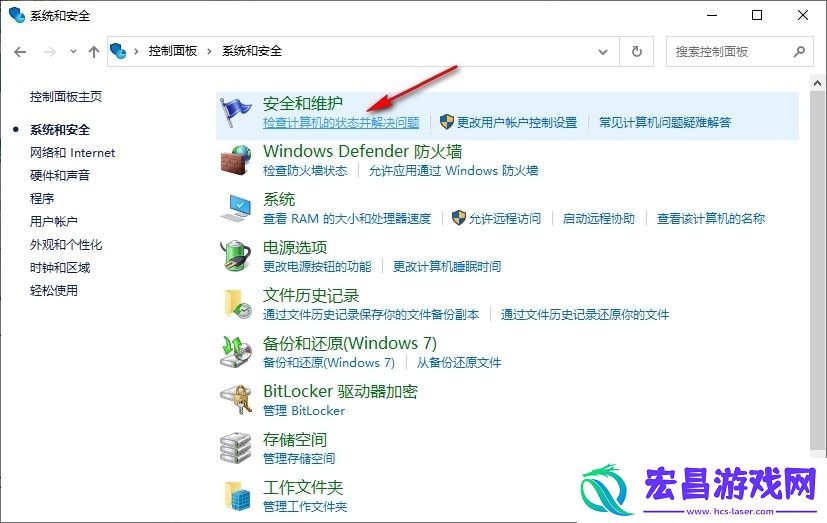
Task: Click 检查防火墙状态 link
Action: tap(305, 171)
